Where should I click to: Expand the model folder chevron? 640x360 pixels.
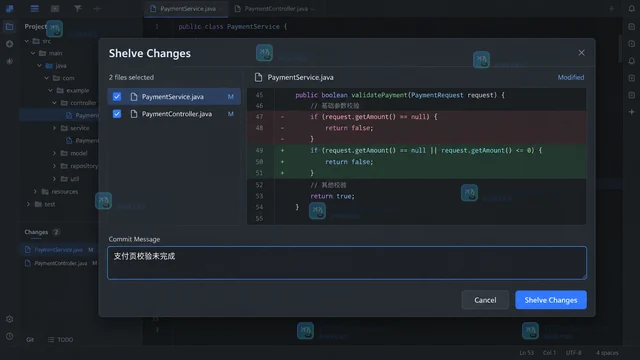coord(54,153)
